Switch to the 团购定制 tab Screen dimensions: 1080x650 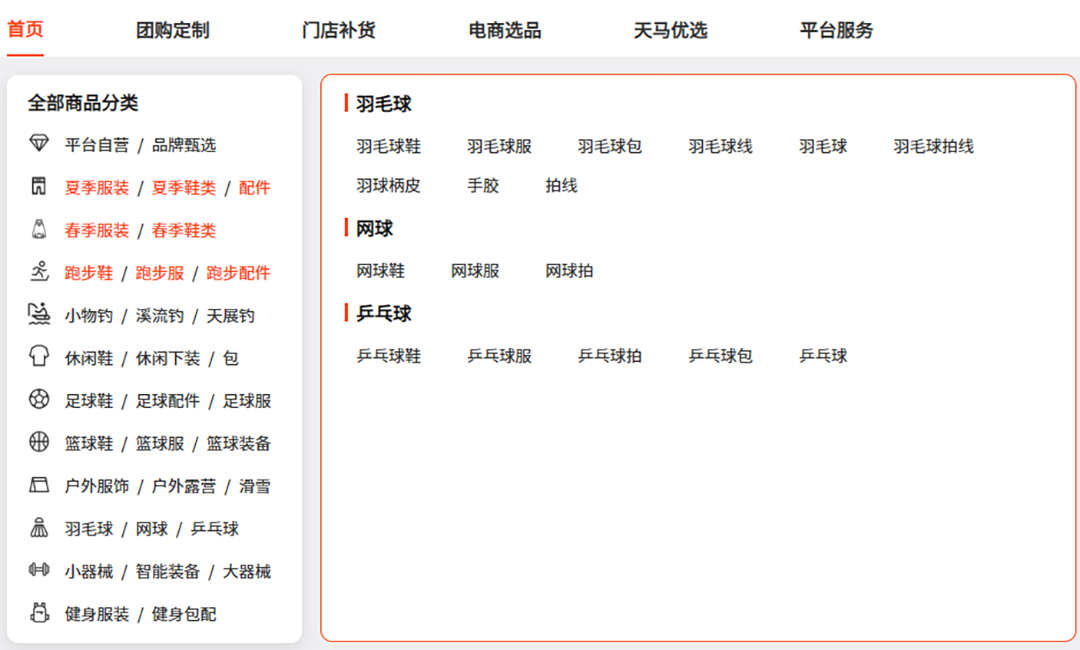point(172,30)
